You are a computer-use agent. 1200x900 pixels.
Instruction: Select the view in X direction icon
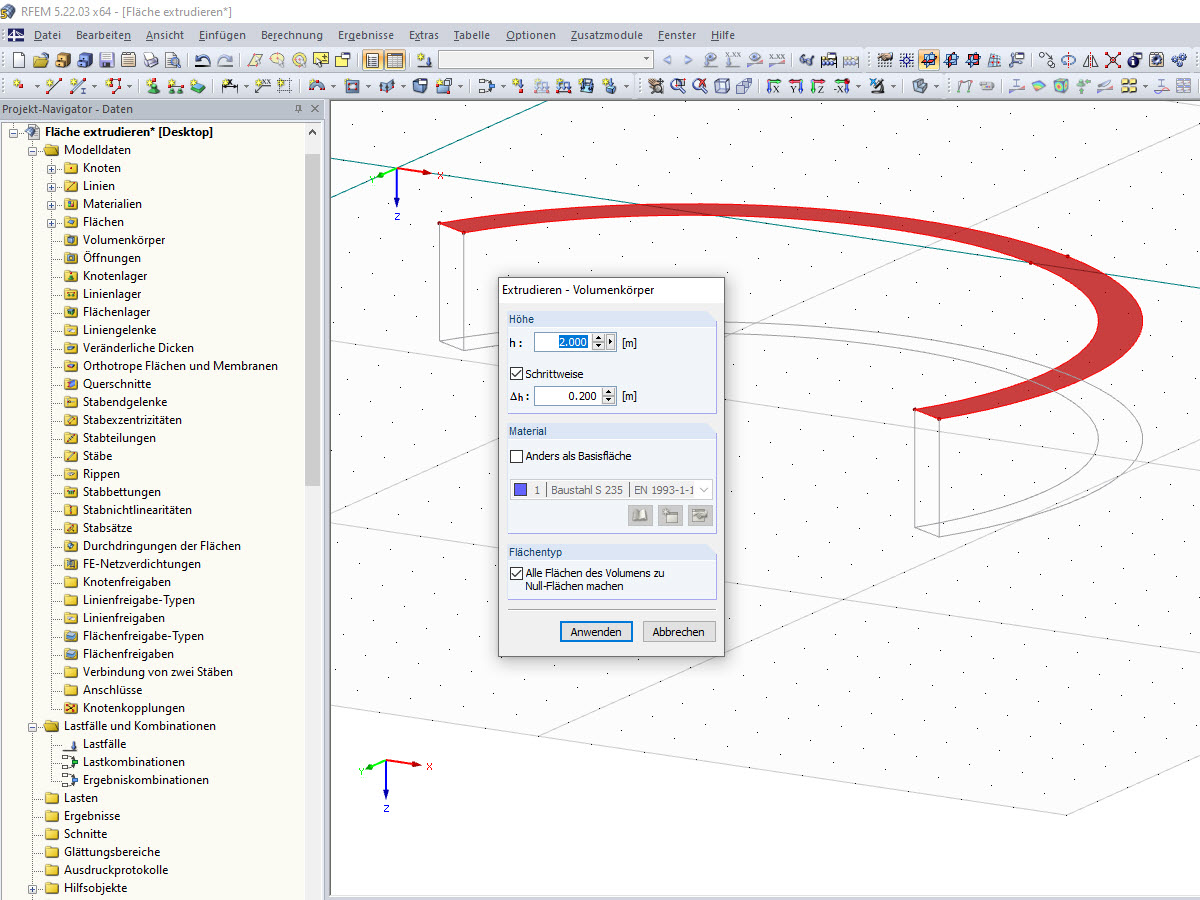click(x=776, y=88)
